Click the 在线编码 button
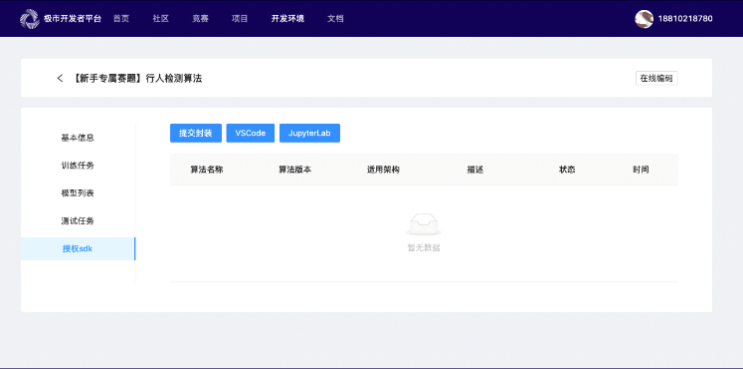 656,79
